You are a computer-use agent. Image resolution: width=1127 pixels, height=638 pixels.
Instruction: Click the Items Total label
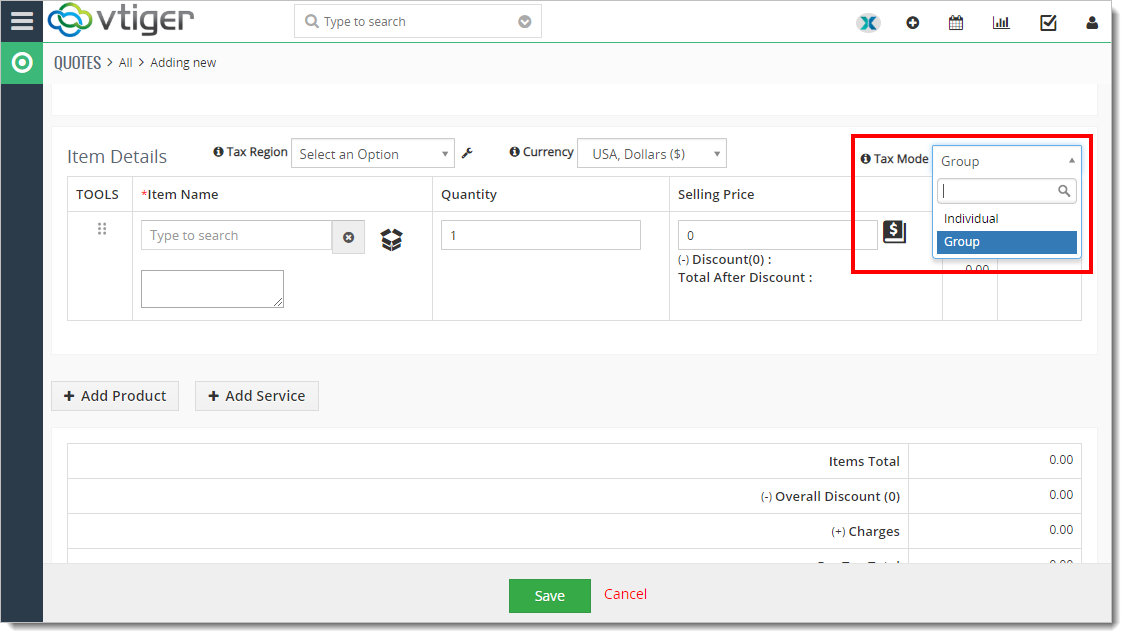coord(864,461)
